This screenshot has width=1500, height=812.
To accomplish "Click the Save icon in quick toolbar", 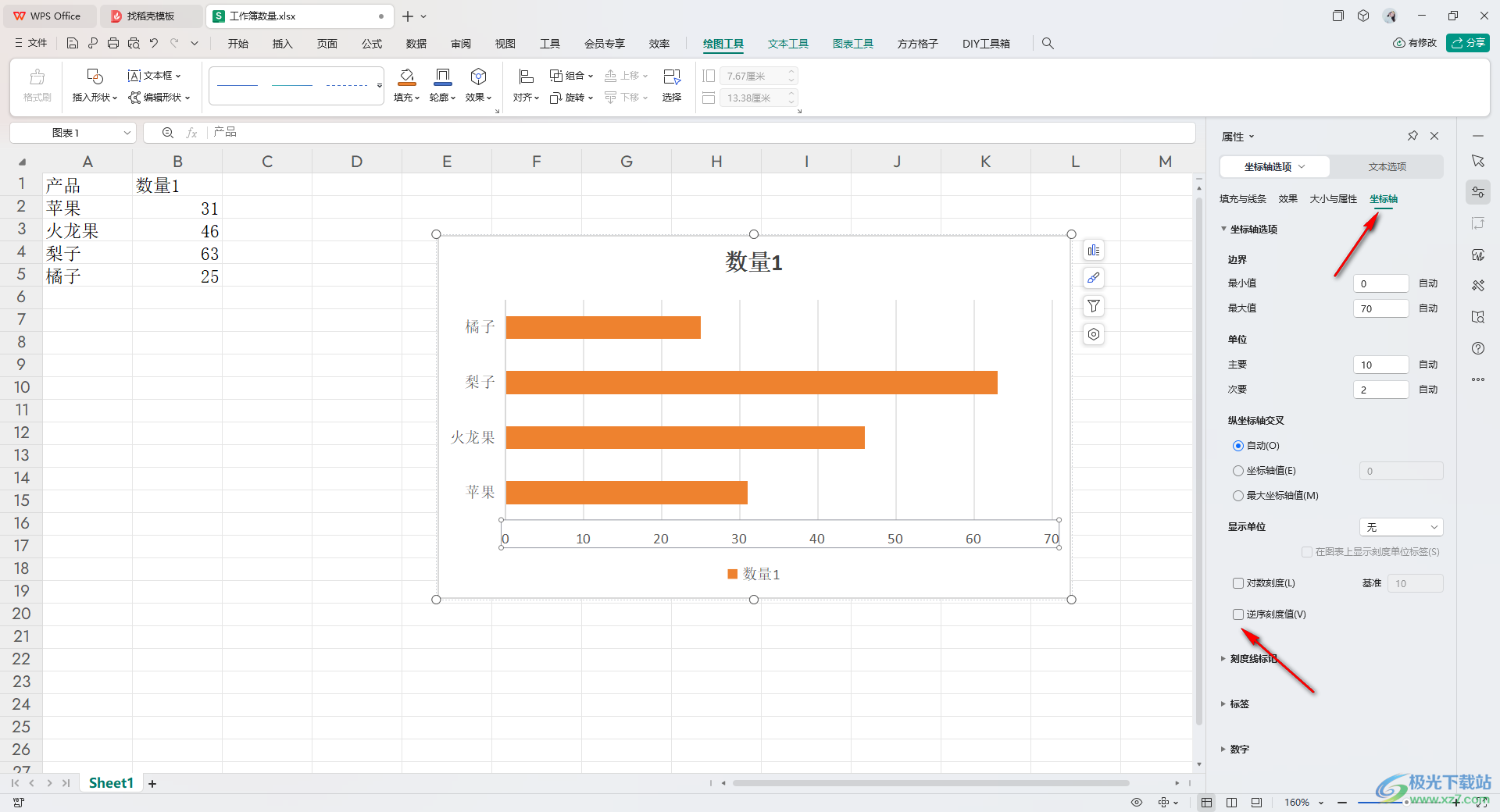I will (73, 44).
